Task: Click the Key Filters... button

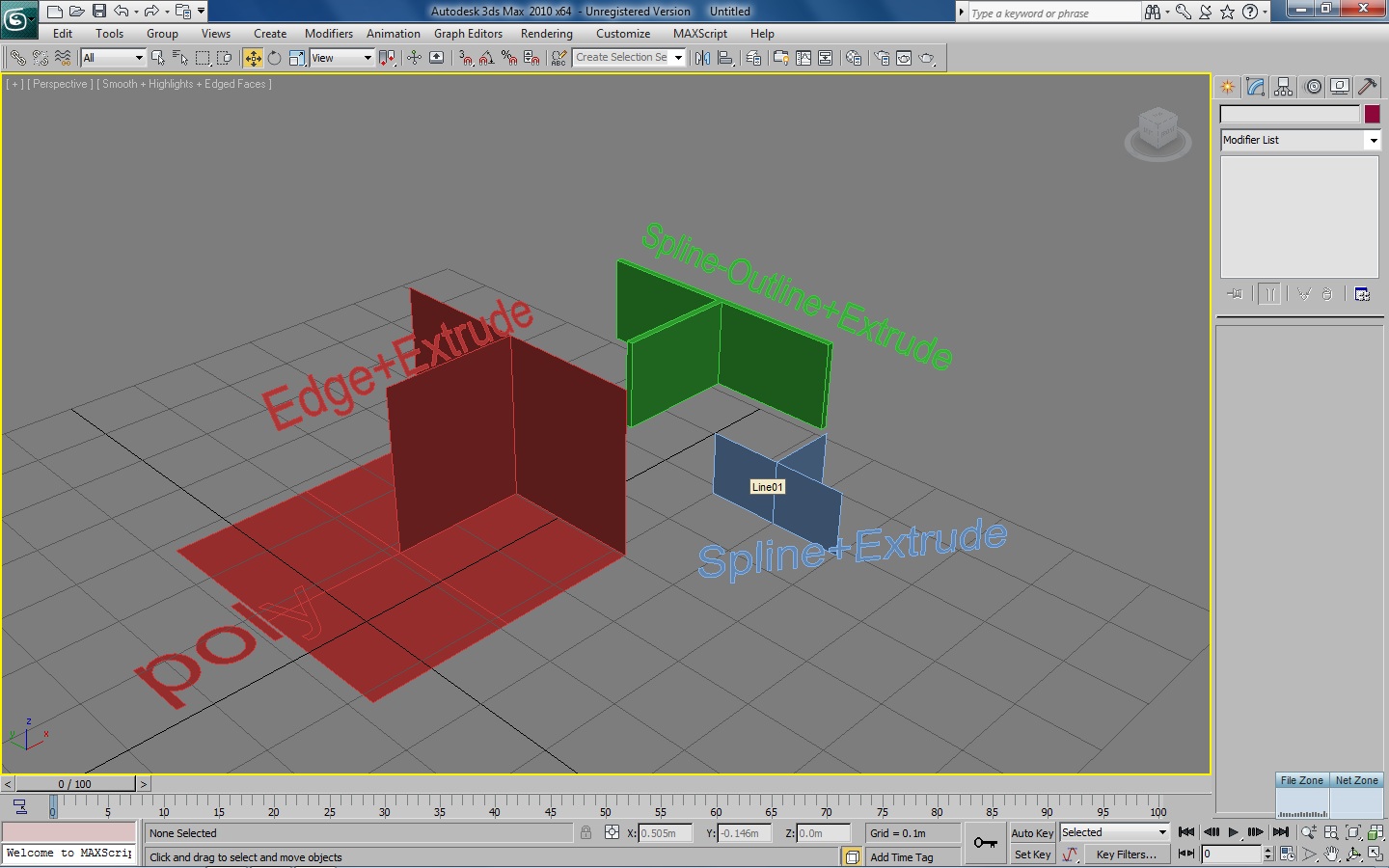Action: tap(1126, 854)
